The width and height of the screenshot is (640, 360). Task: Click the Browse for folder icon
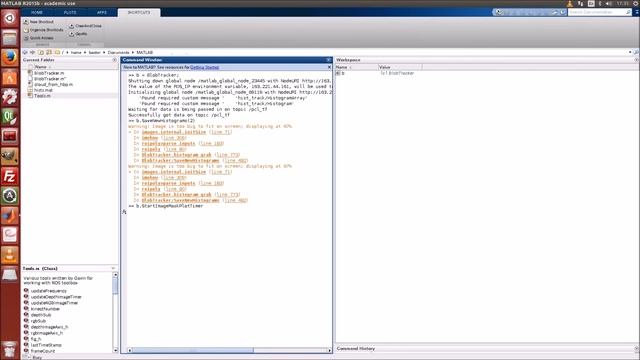49,52
